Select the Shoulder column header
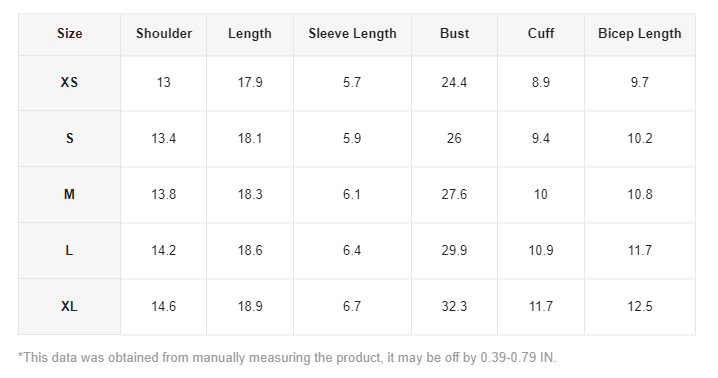718x378 pixels. (x=163, y=34)
